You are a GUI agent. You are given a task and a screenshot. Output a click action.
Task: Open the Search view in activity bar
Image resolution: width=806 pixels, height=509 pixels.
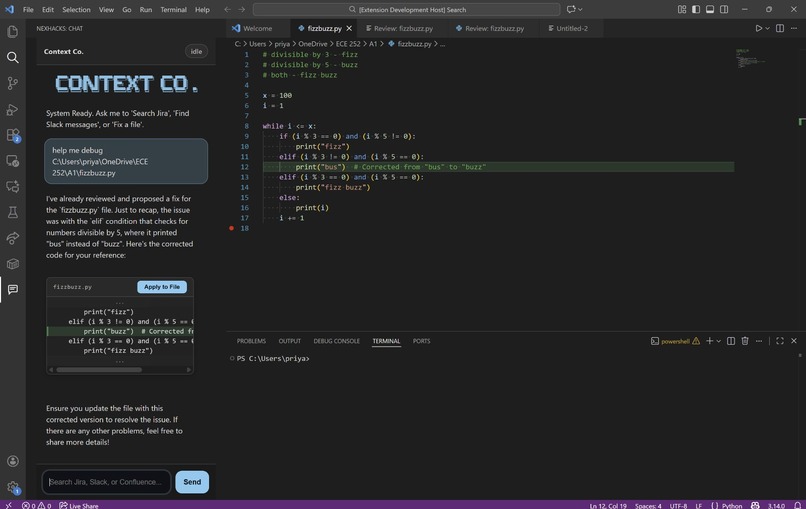(13, 58)
